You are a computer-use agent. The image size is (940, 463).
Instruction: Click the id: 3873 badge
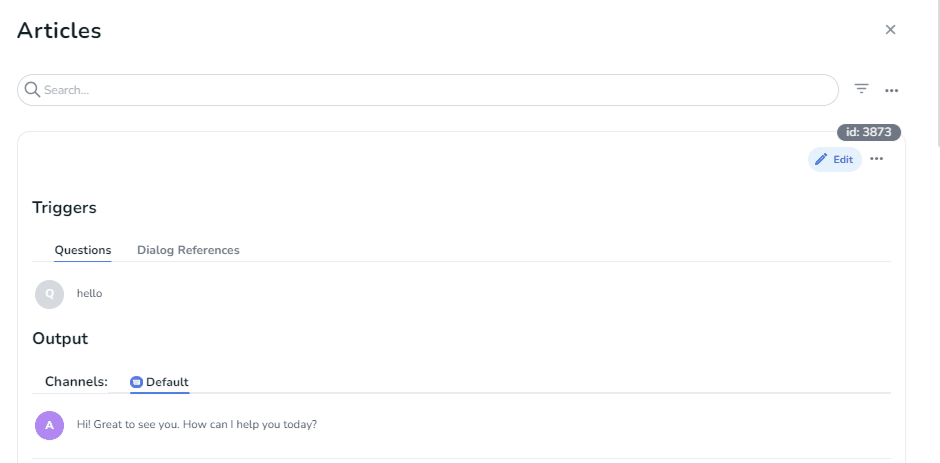[x=869, y=132]
